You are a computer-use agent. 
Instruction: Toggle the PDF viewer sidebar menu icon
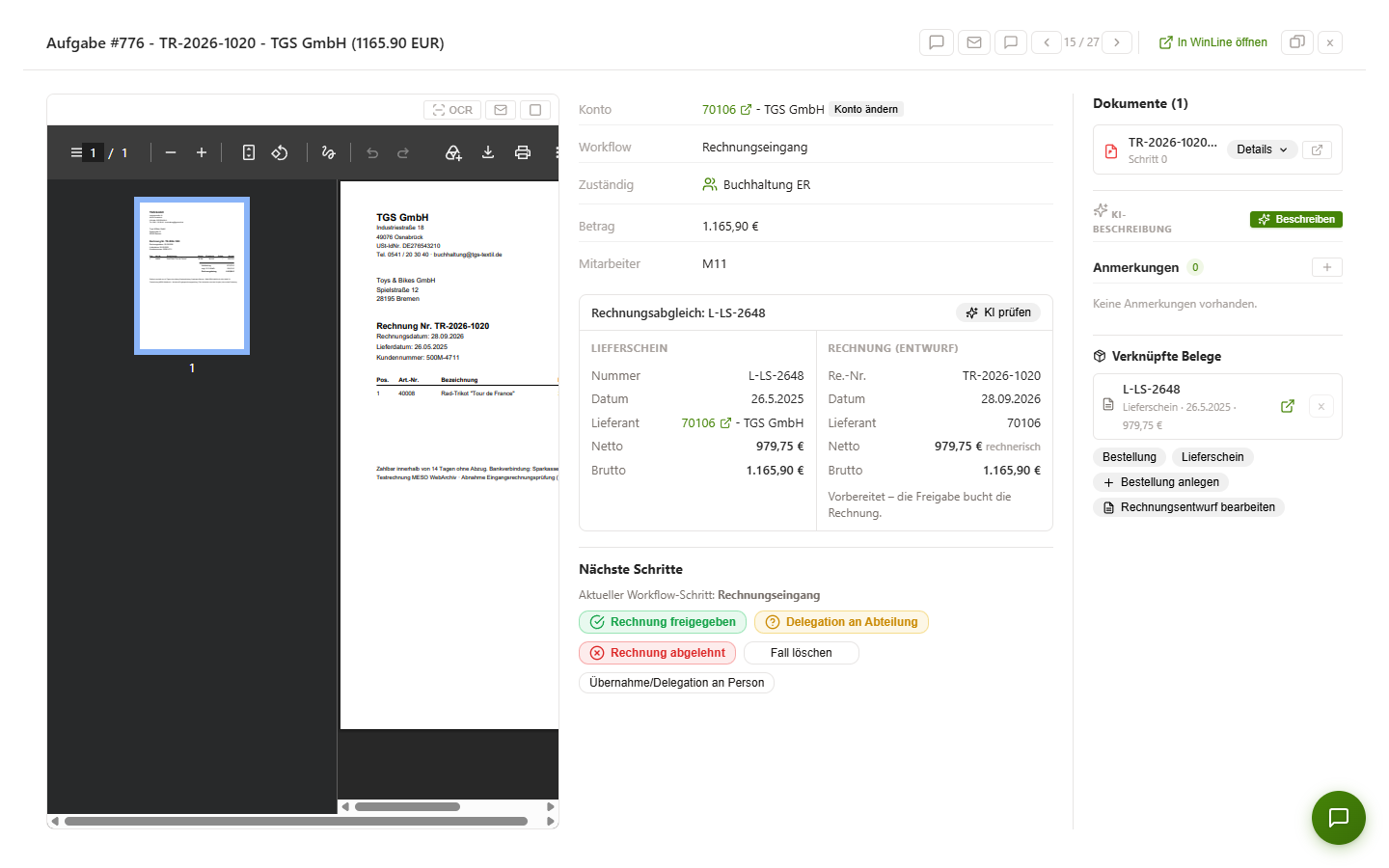(x=76, y=152)
